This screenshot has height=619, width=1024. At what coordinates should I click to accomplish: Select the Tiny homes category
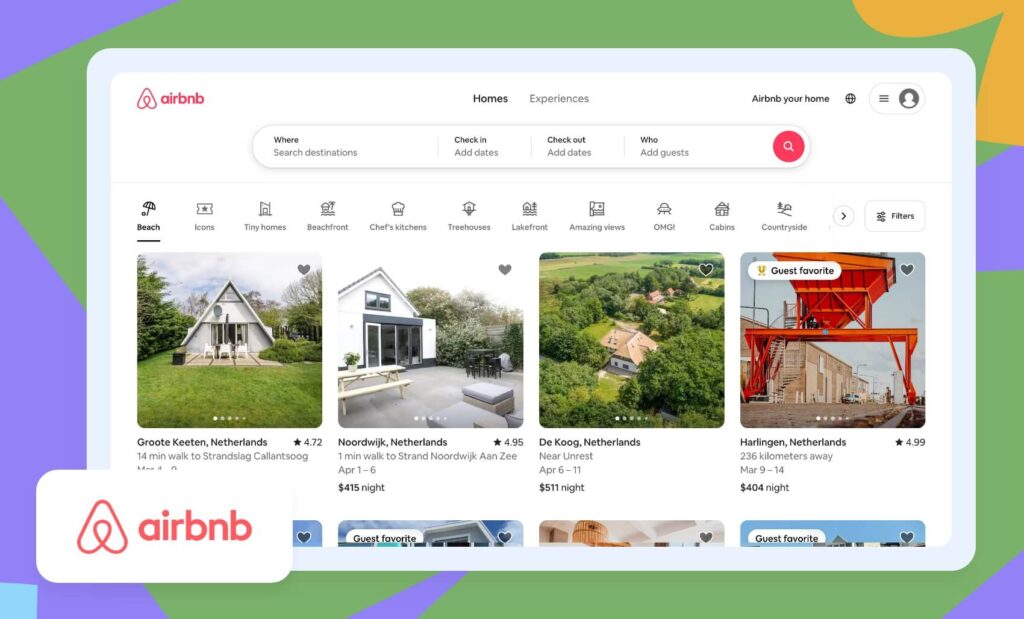[264, 216]
